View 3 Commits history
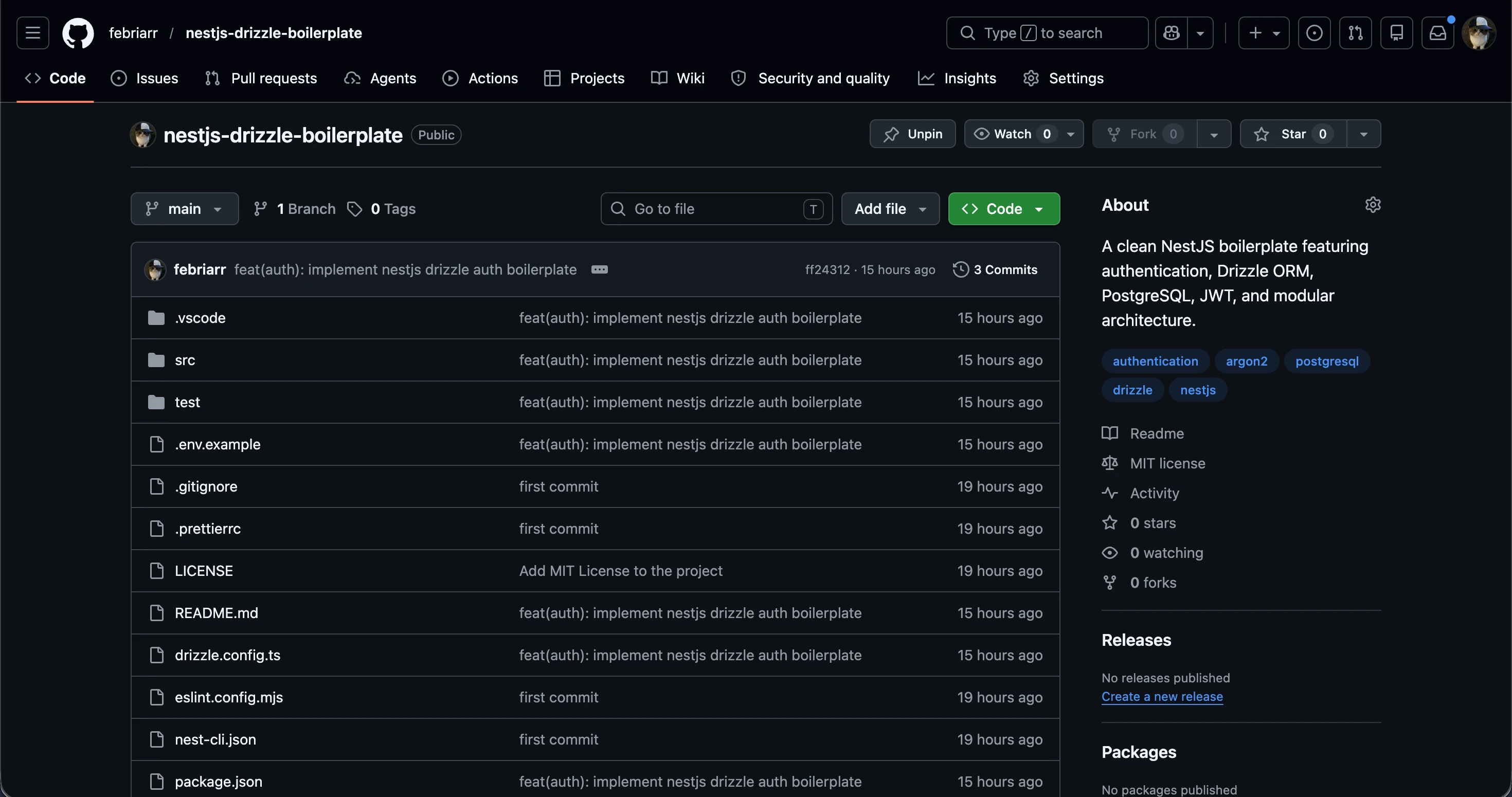The height and width of the screenshot is (797, 1512). pyautogui.click(x=996, y=269)
